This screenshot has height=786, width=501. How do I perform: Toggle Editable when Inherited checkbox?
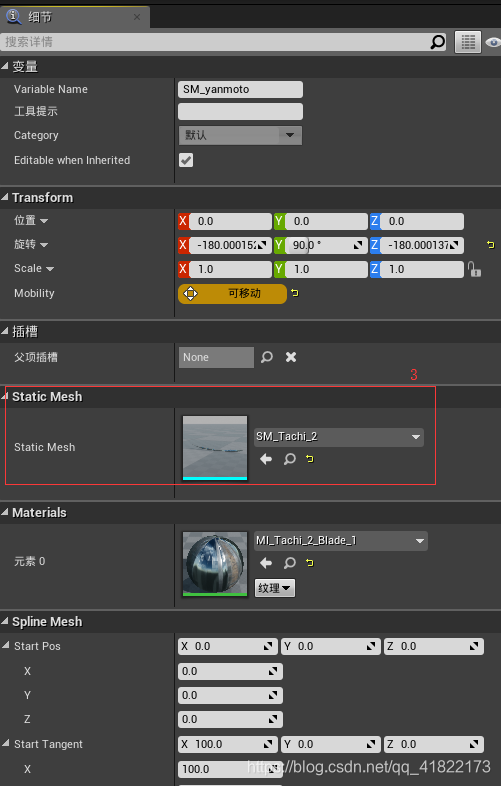click(186, 160)
